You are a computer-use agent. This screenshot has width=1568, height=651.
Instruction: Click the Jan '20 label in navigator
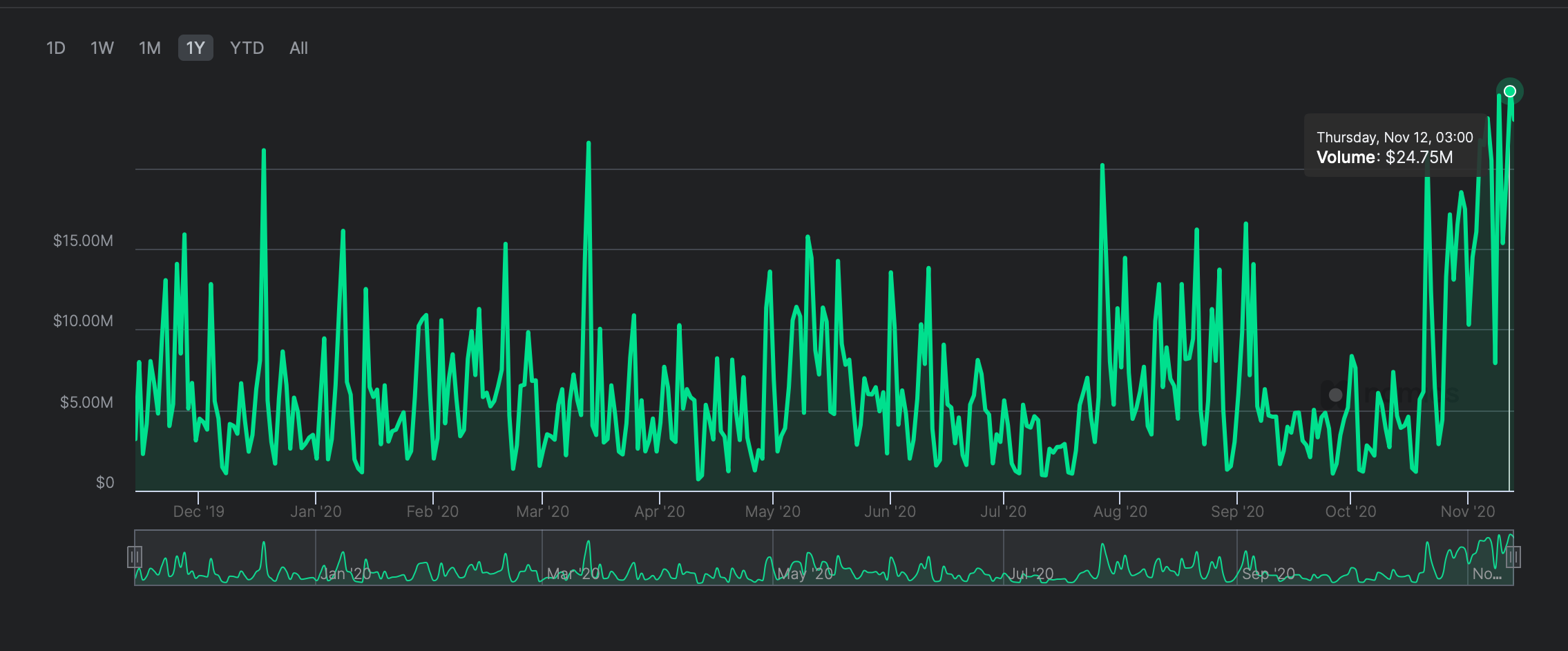pyautogui.click(x=345, y=574)
